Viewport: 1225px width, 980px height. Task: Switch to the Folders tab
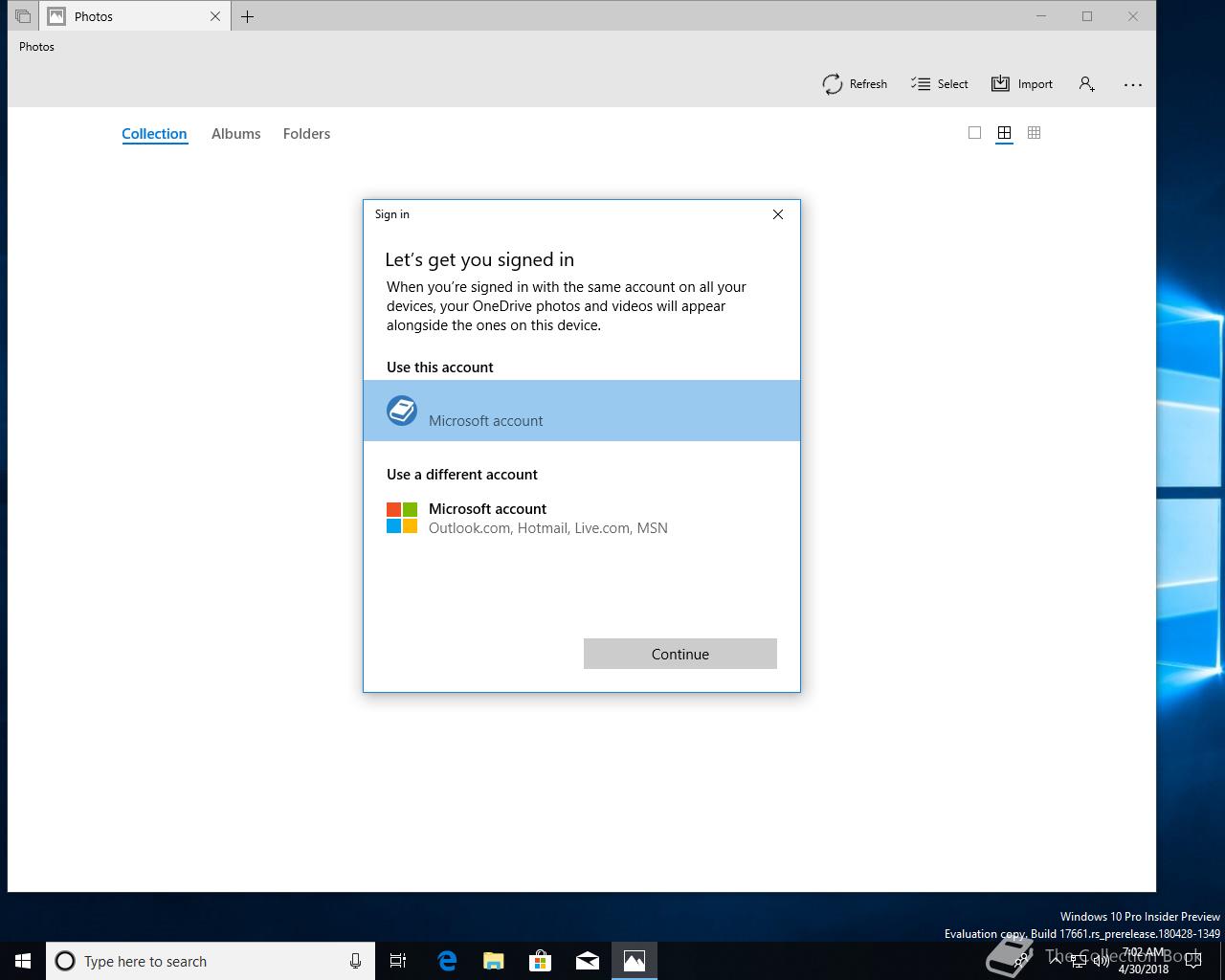coord(306,134)
